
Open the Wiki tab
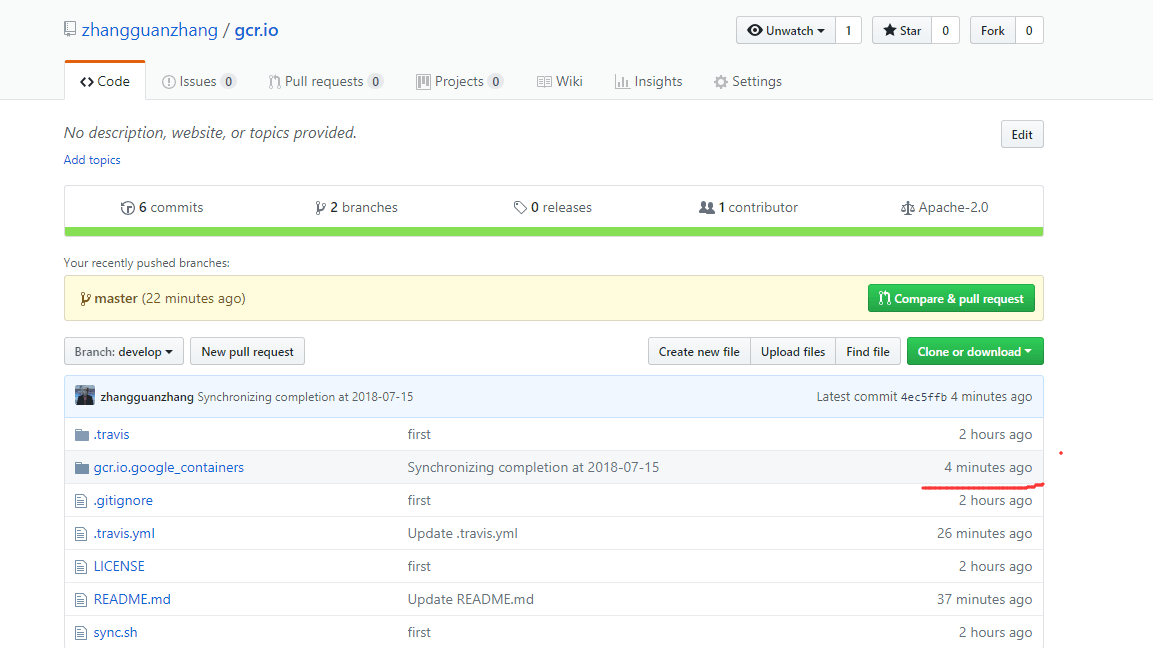coord(560,81)
